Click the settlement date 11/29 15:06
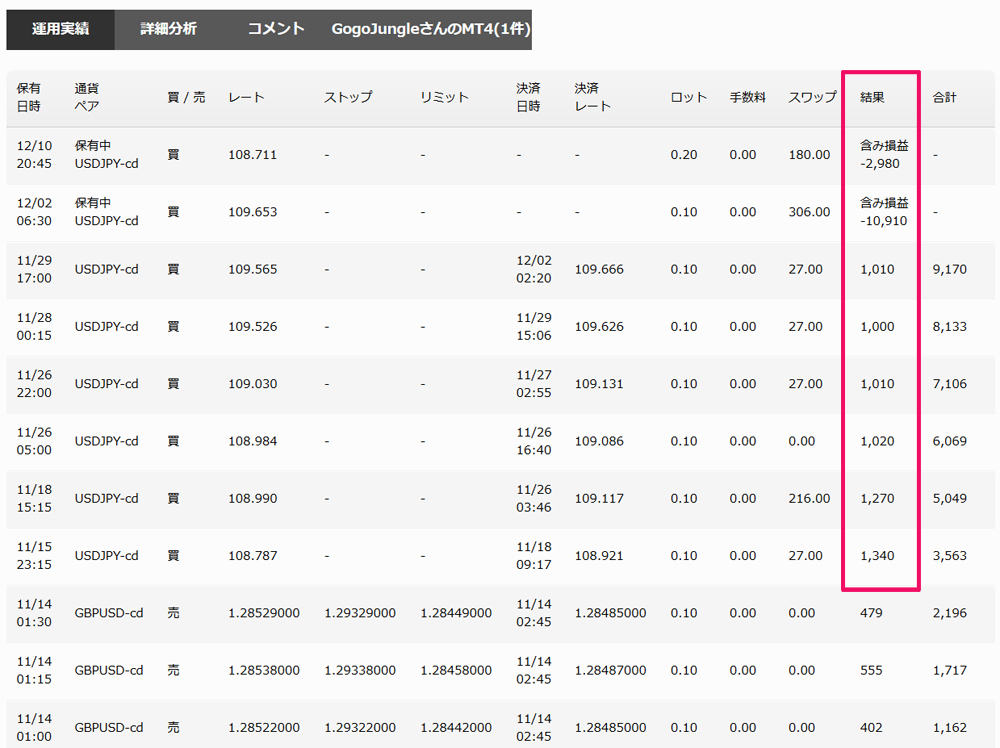 [x=534, y=327]
